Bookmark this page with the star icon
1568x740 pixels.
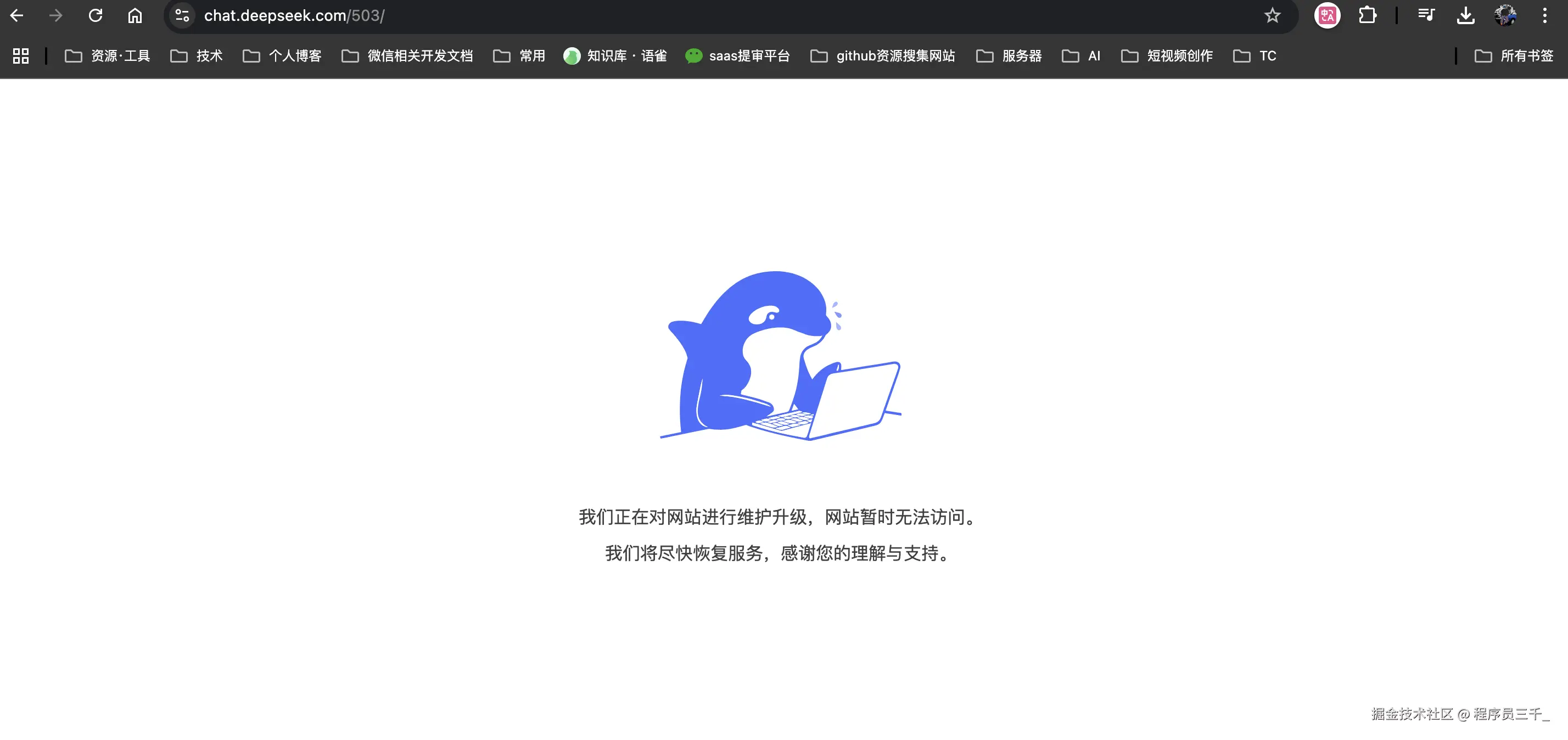pos(1272,15)
